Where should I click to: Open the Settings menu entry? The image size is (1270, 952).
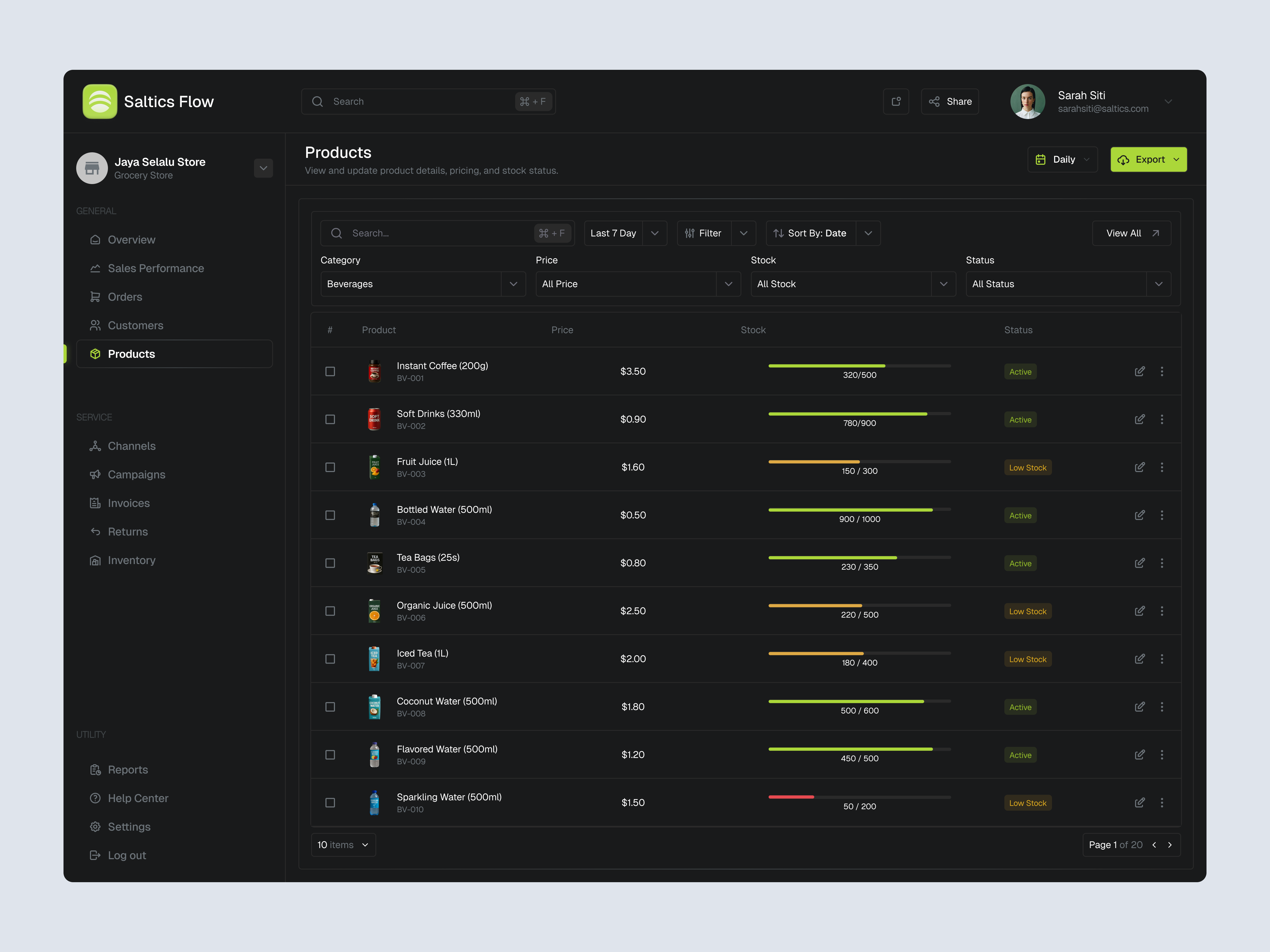click(x=129, y=826)
